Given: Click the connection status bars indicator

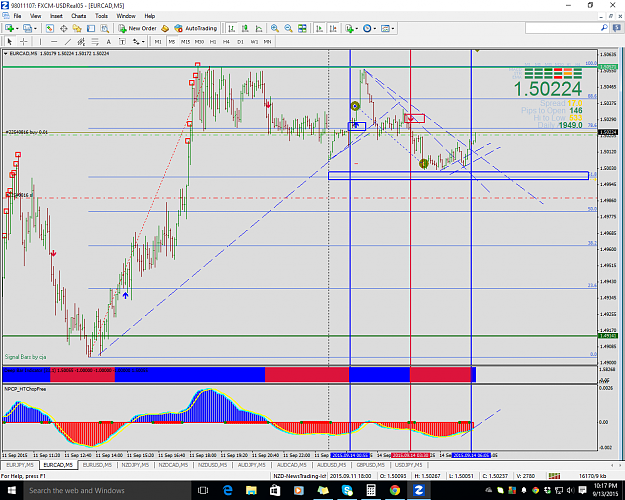Looking at the screenshot, I should 554,476.
